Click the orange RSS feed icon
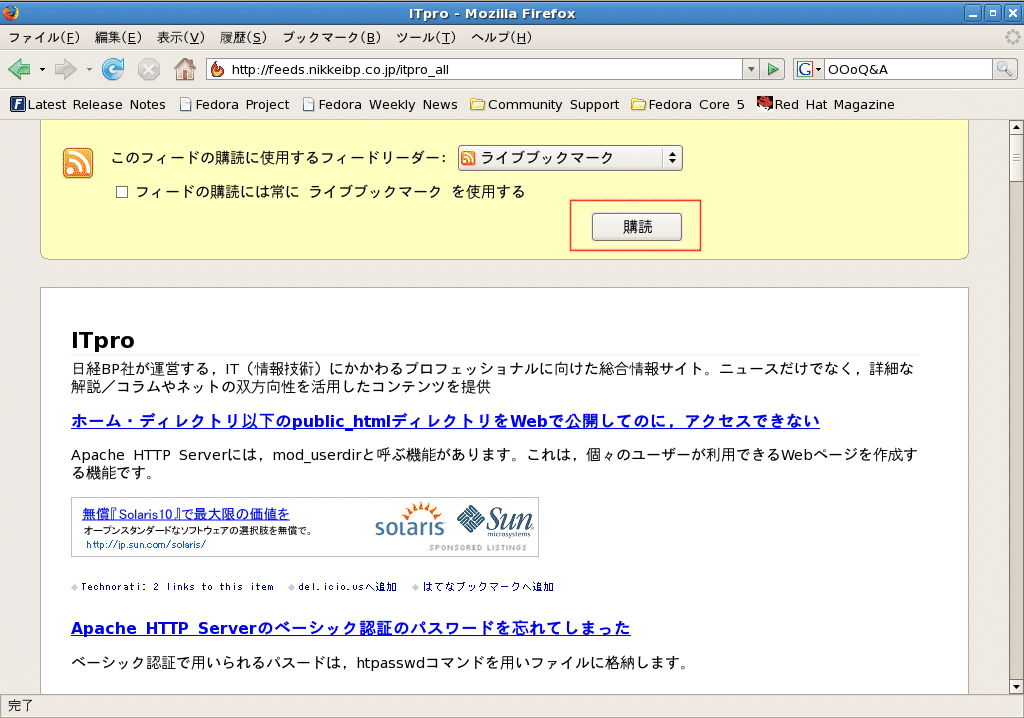1024x718 pixels. point(78,163)
